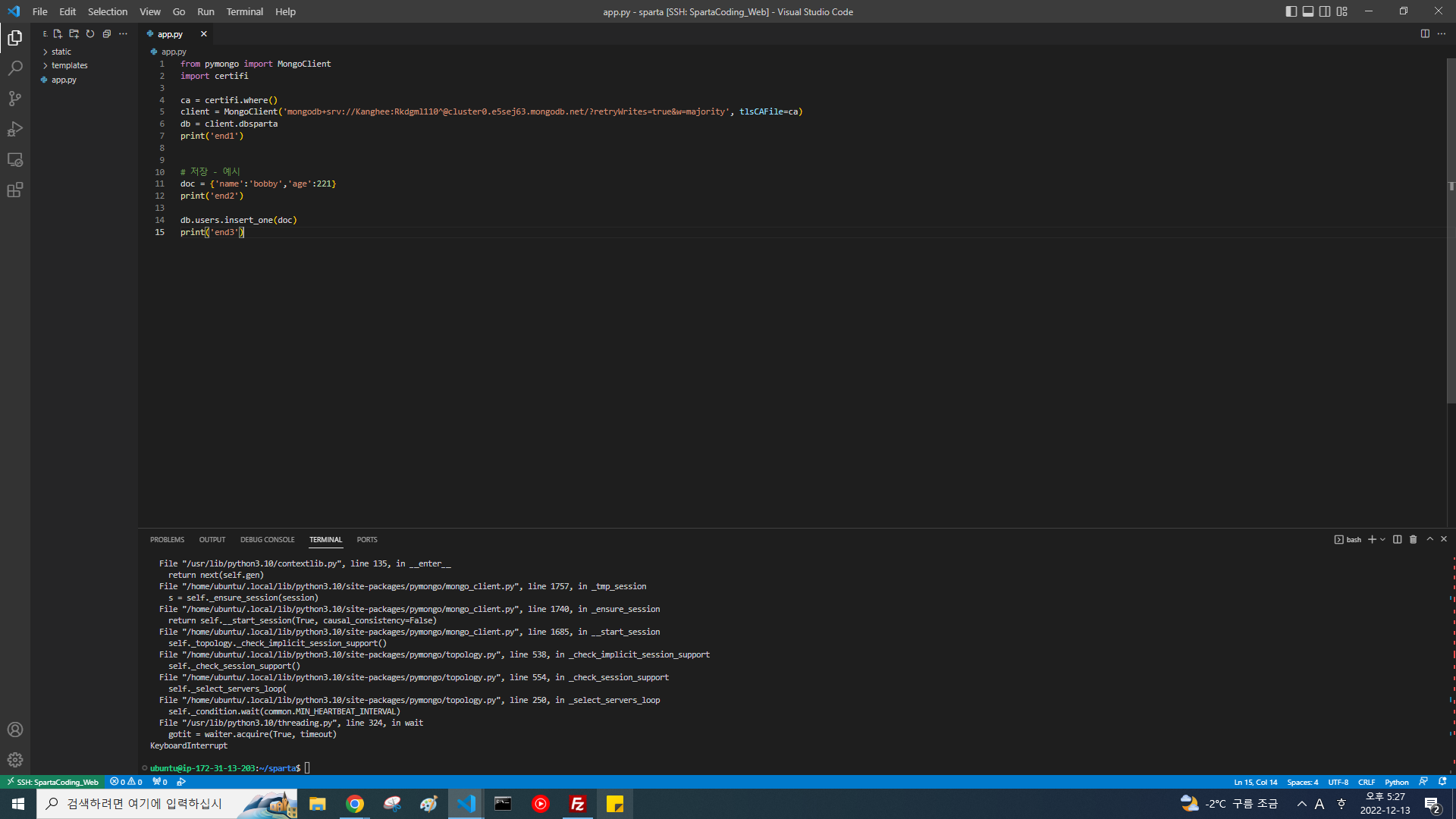
Task: Split the editor right
Action: 1425,34
